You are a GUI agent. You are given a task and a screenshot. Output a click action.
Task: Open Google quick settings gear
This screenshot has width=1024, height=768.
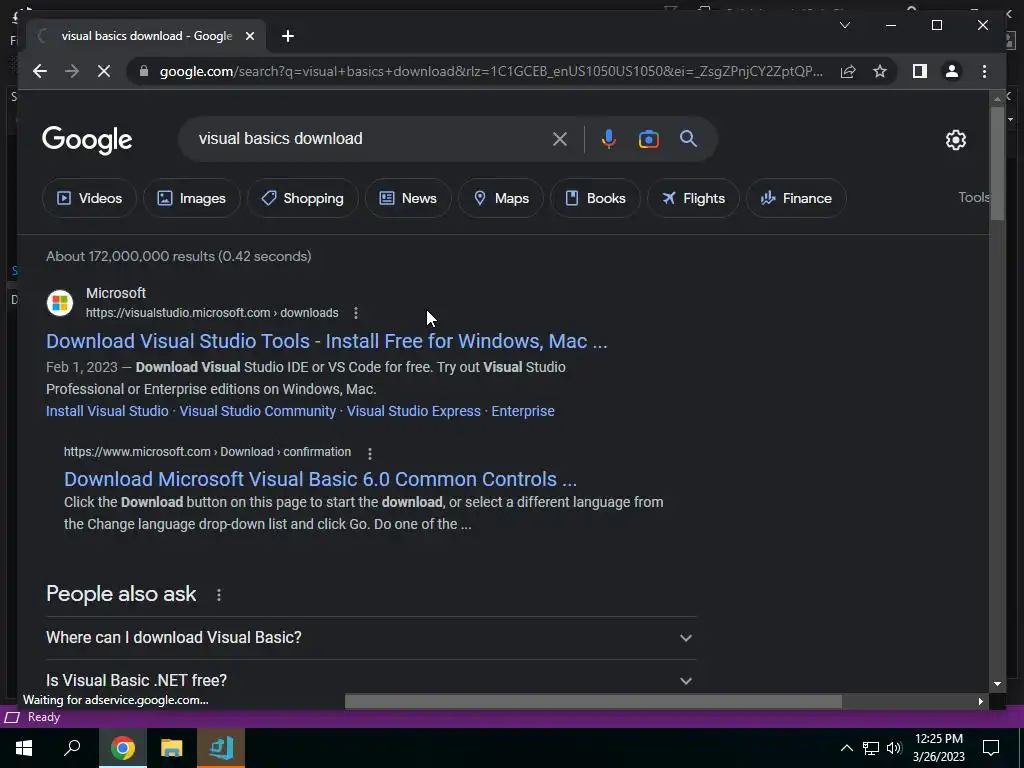click(955, 139)
